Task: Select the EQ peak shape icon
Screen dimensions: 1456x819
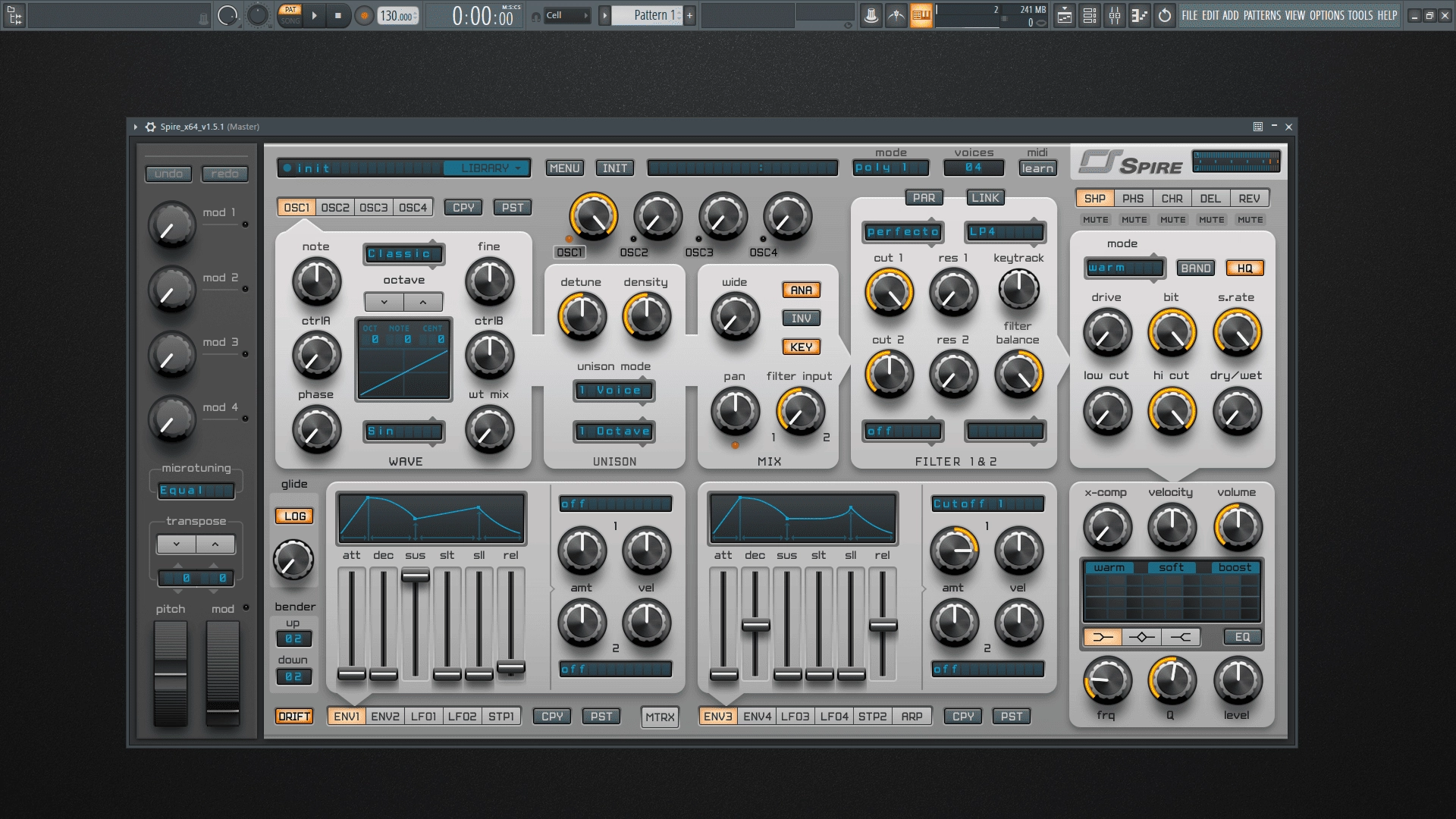Action: pyautogui.click(x=1141, y=637)
